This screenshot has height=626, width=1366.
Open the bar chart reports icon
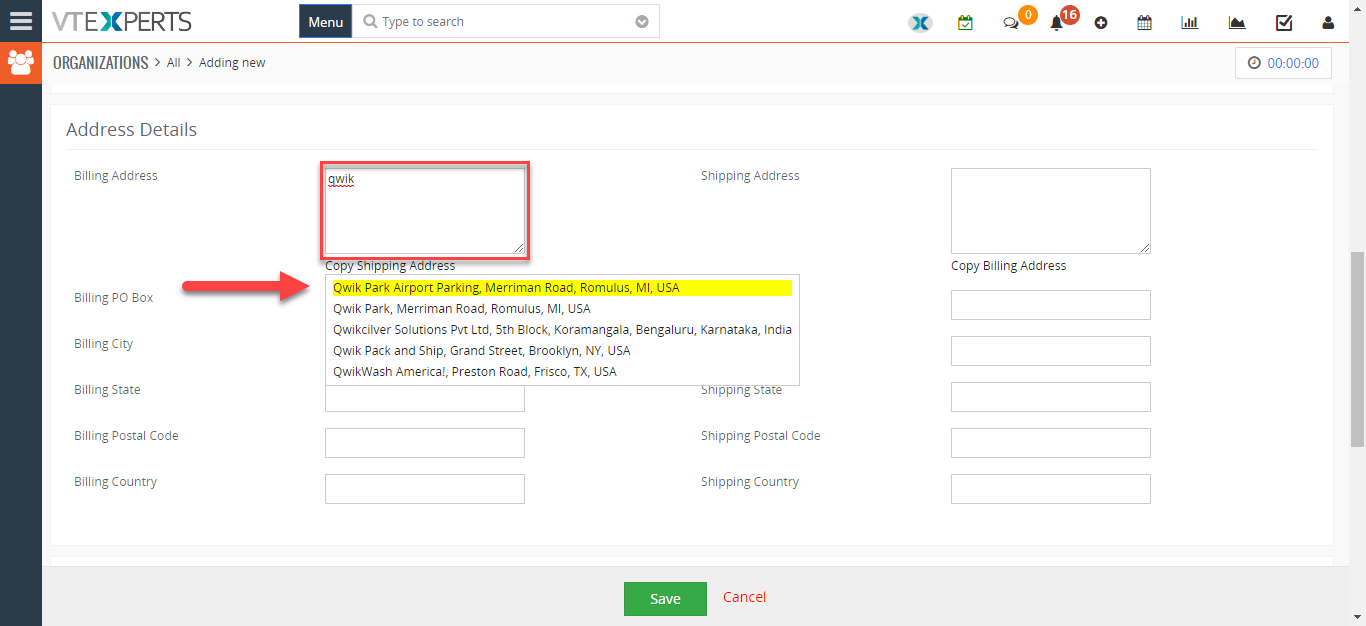1190,22
